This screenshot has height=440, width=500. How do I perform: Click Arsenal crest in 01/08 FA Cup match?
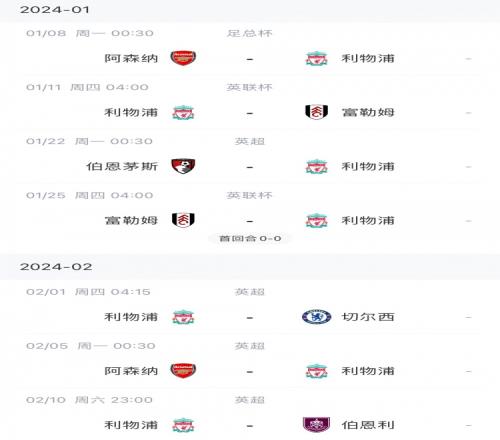183,58
